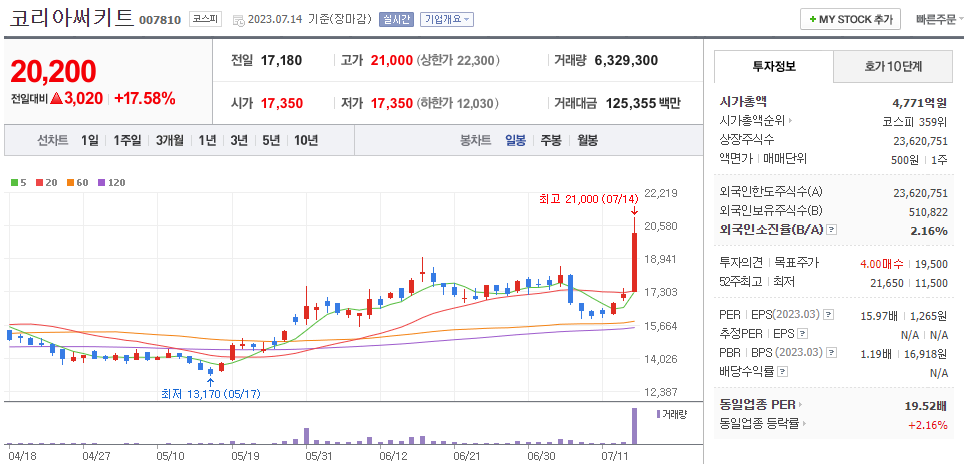Click the 실시간 realtime badge
Viewport: 973px width, 464px height.
[x=397, y=19]
